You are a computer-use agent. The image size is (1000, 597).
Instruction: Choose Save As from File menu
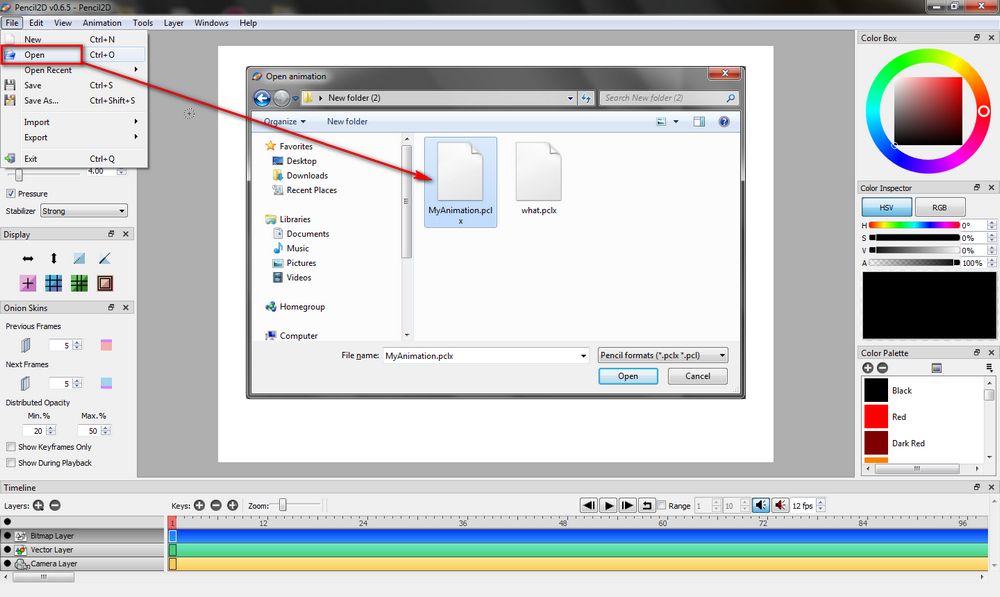point(74,101)
